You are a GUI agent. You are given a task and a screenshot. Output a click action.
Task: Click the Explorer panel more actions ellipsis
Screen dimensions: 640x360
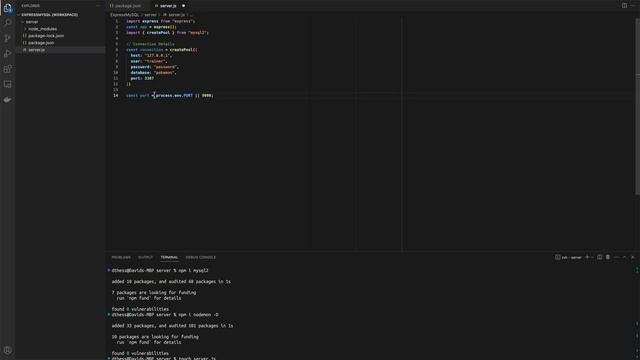coord(98,6)
